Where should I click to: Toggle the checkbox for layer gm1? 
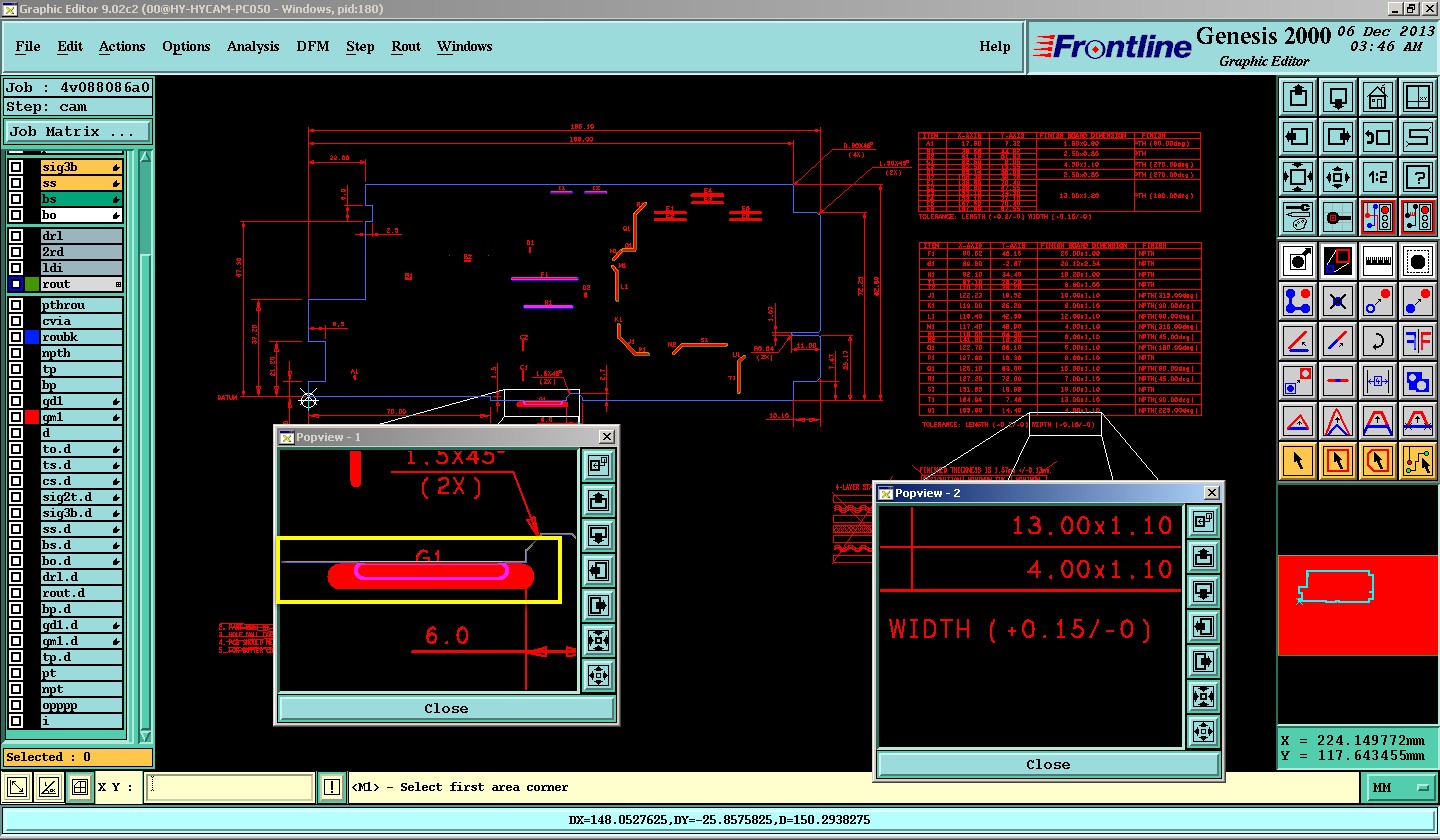(x=16, y=417)
